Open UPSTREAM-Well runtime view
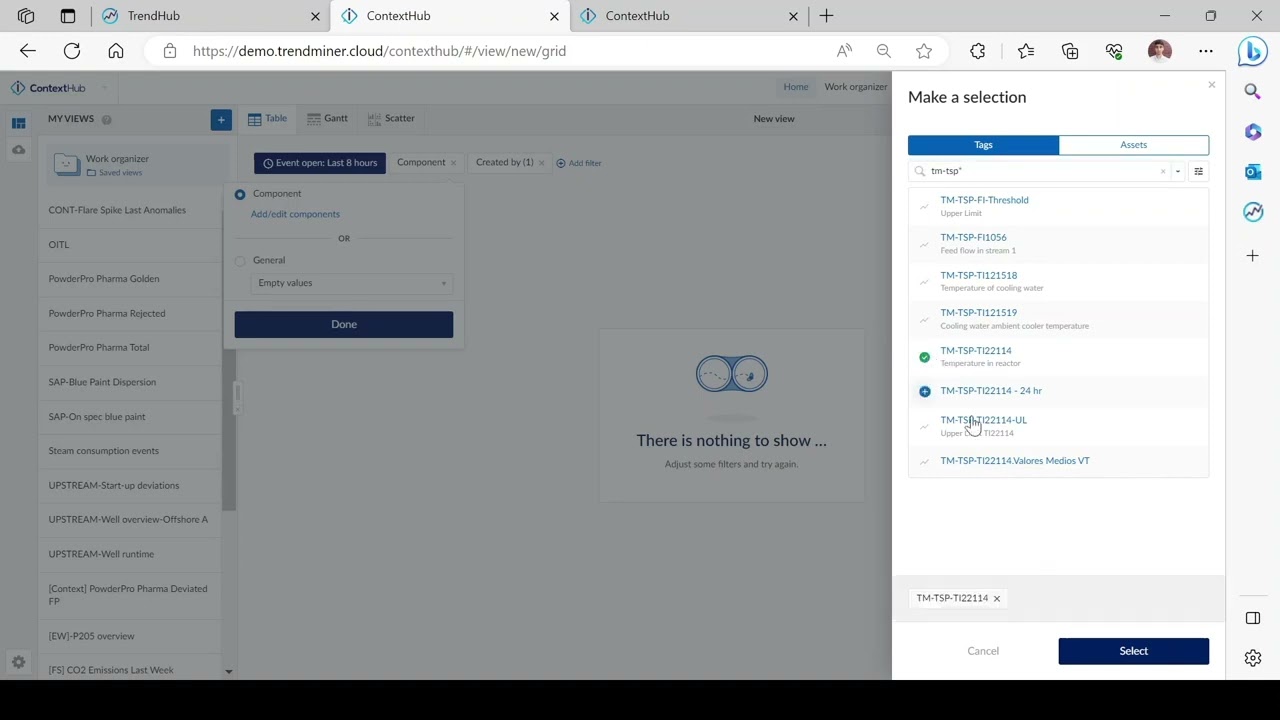The width and height of the screenshot is (1280, 720). click(101, 554)
